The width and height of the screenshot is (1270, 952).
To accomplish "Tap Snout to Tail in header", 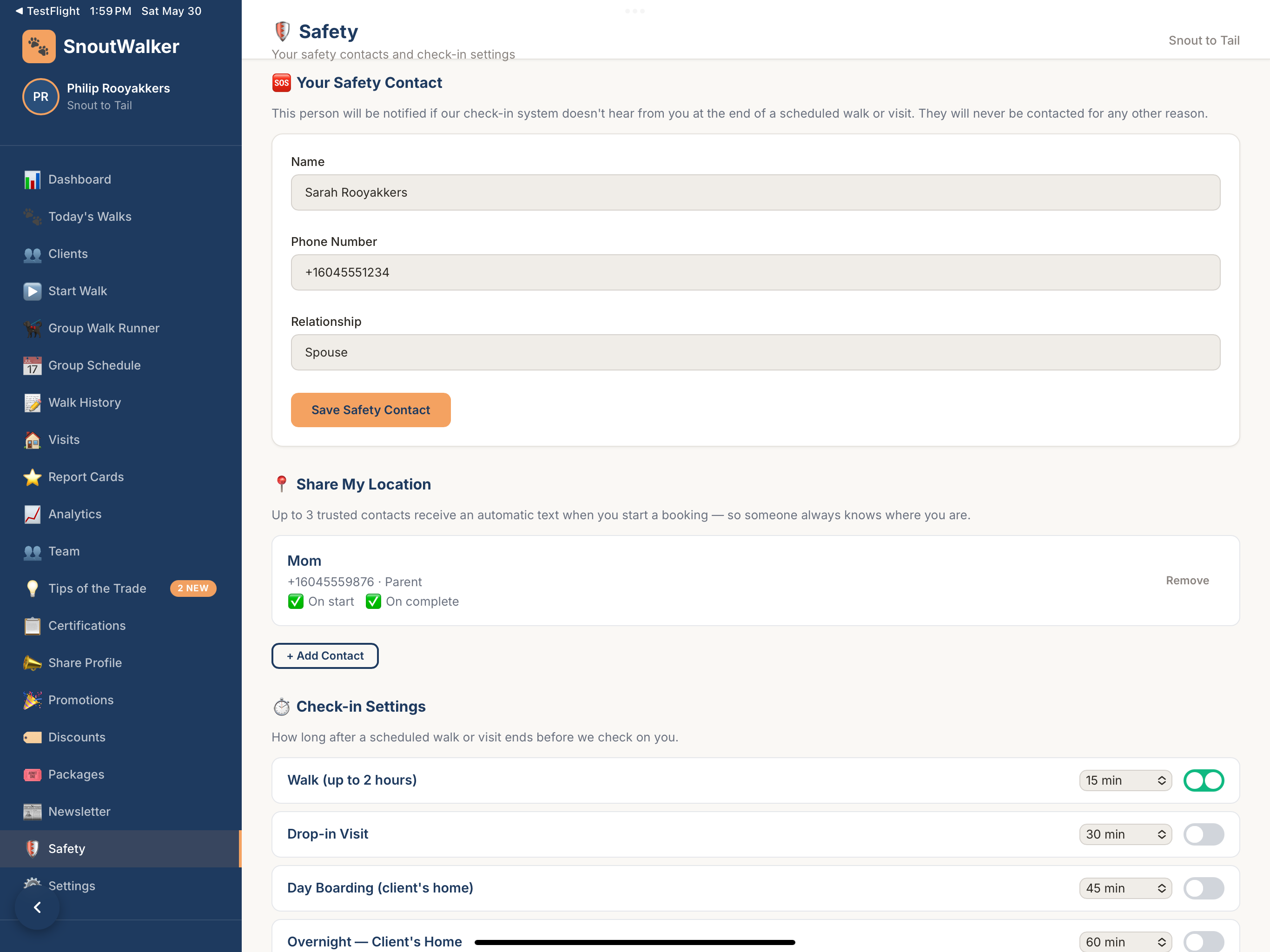I will [1204, 41].
